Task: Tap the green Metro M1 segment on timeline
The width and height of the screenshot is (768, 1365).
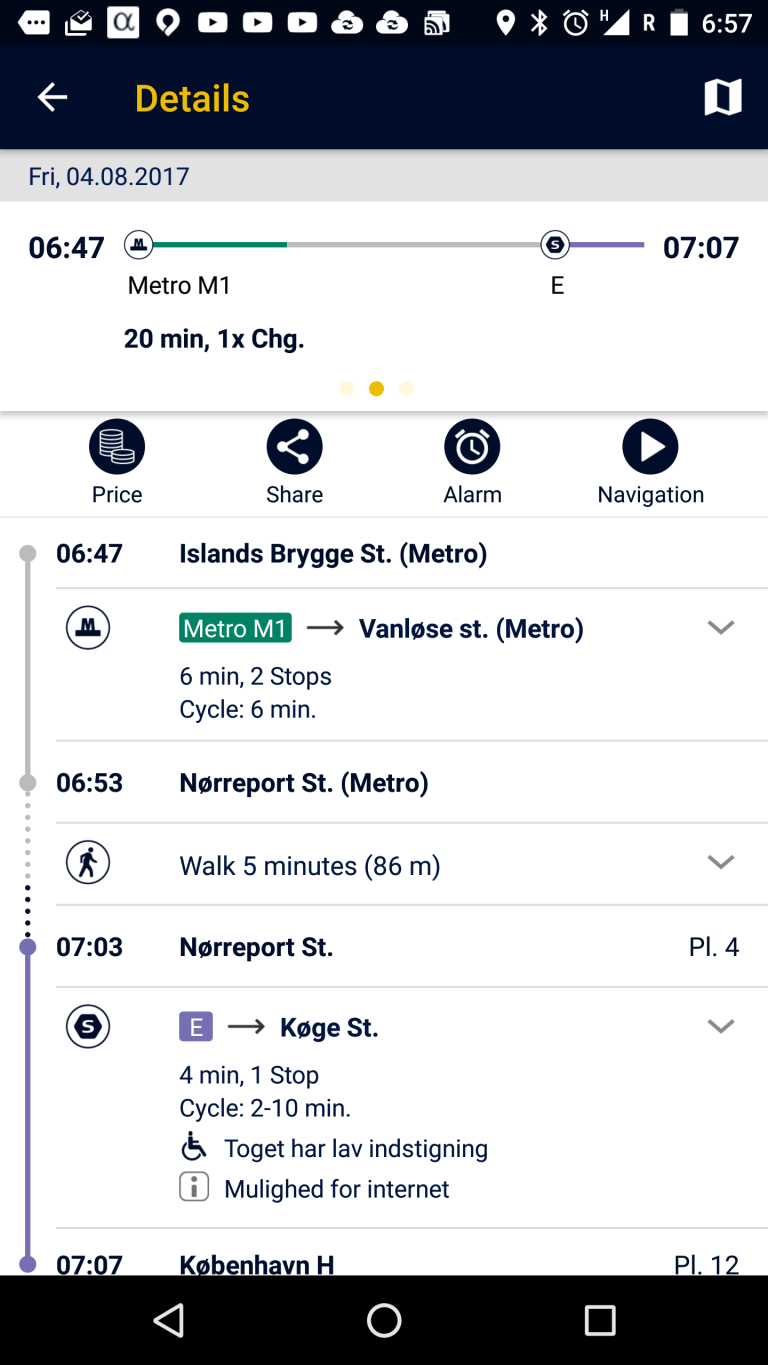Action: [x=218, y=244]
